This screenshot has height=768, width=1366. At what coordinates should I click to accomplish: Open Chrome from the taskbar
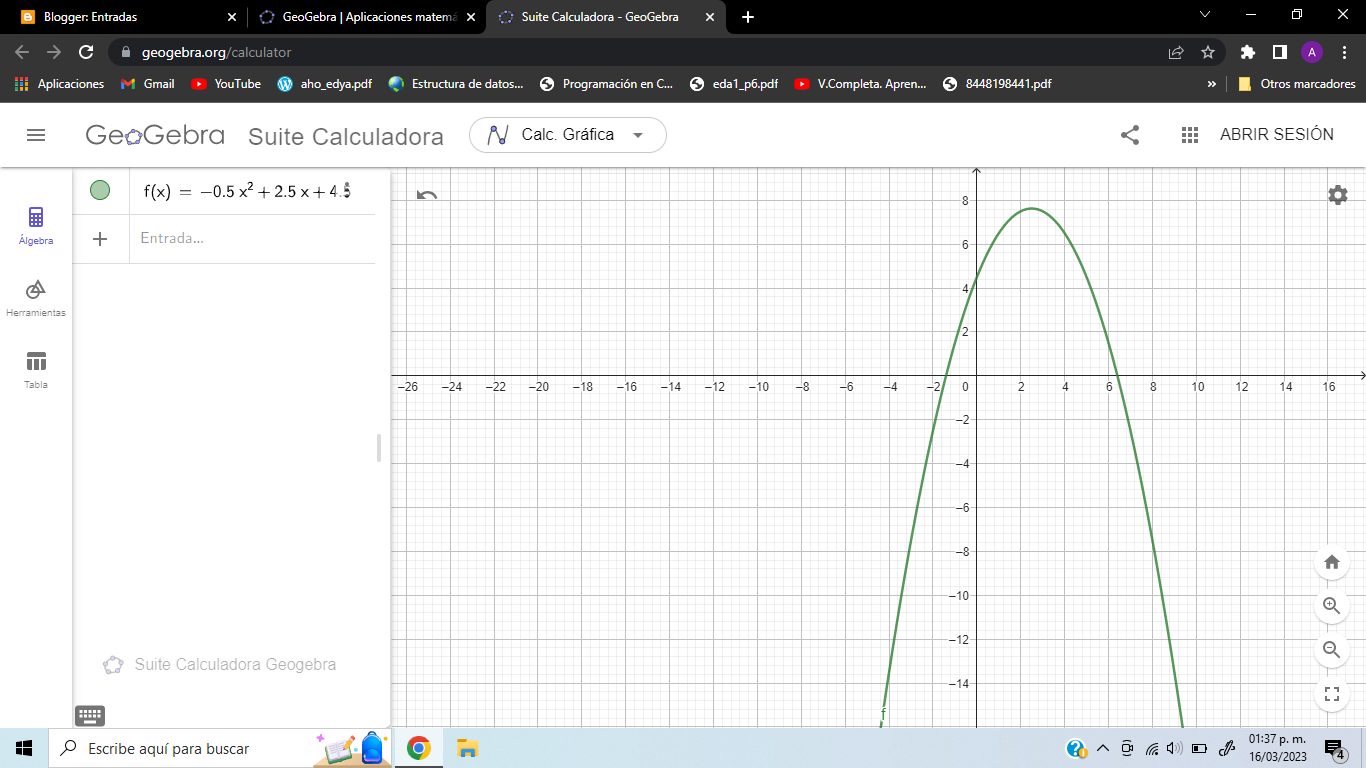click(419, 748)
